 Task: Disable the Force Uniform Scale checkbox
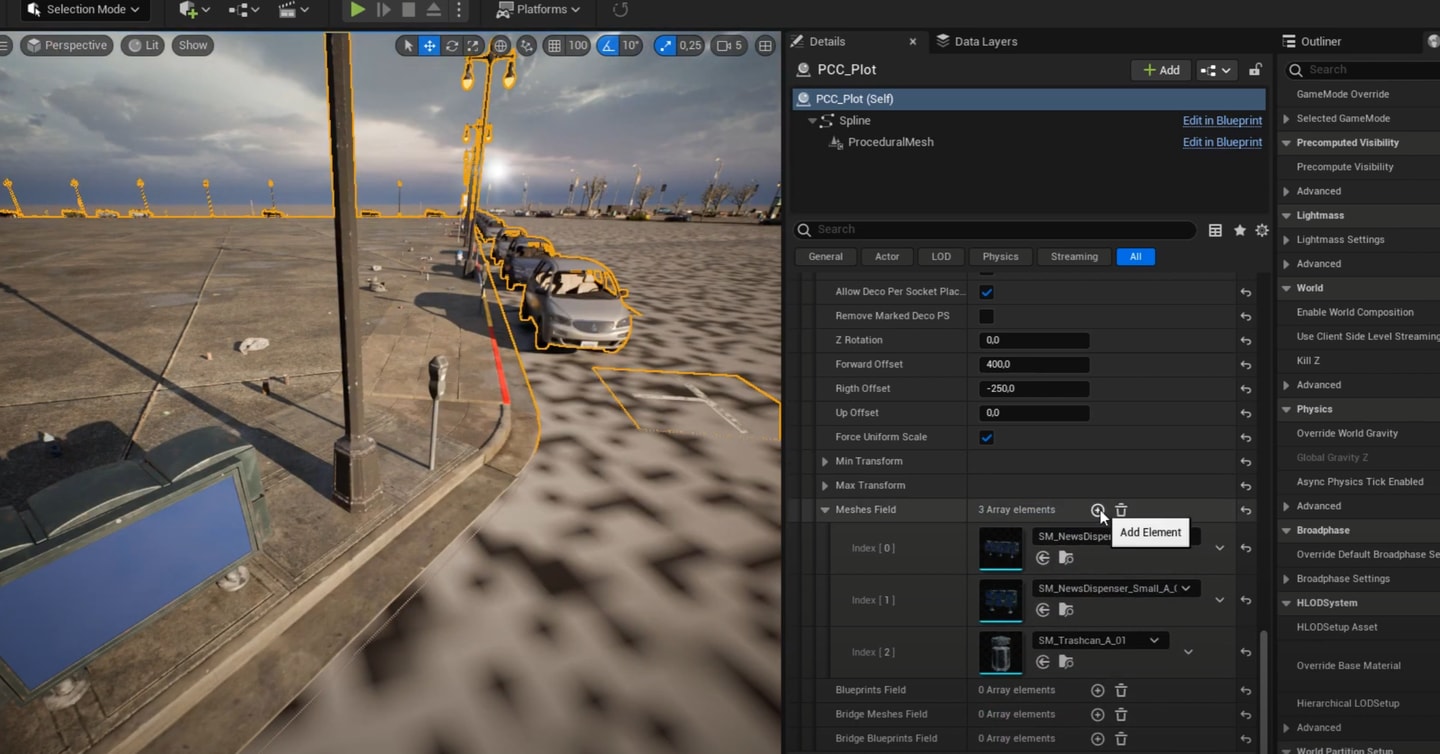(x=986, y=437)
